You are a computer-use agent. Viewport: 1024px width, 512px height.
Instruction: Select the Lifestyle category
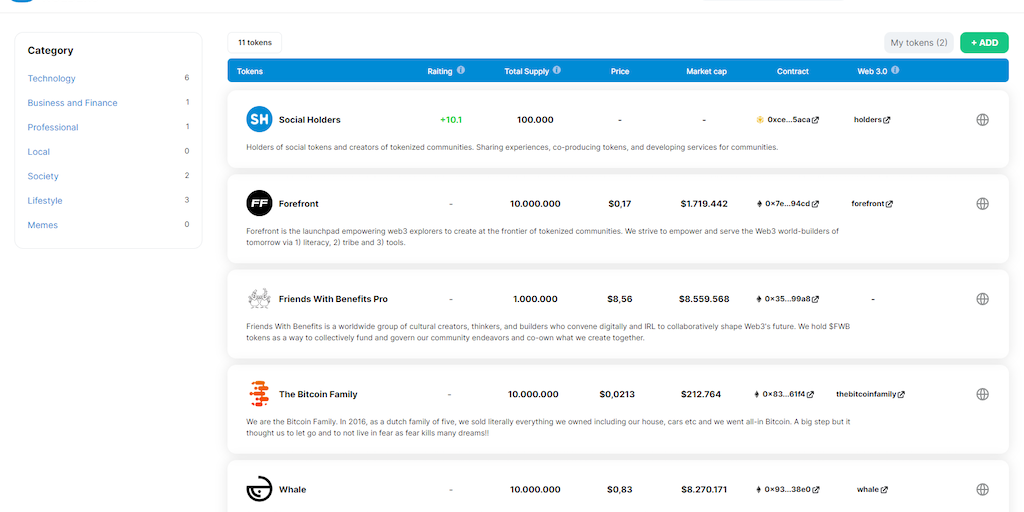tap(45, 201)
